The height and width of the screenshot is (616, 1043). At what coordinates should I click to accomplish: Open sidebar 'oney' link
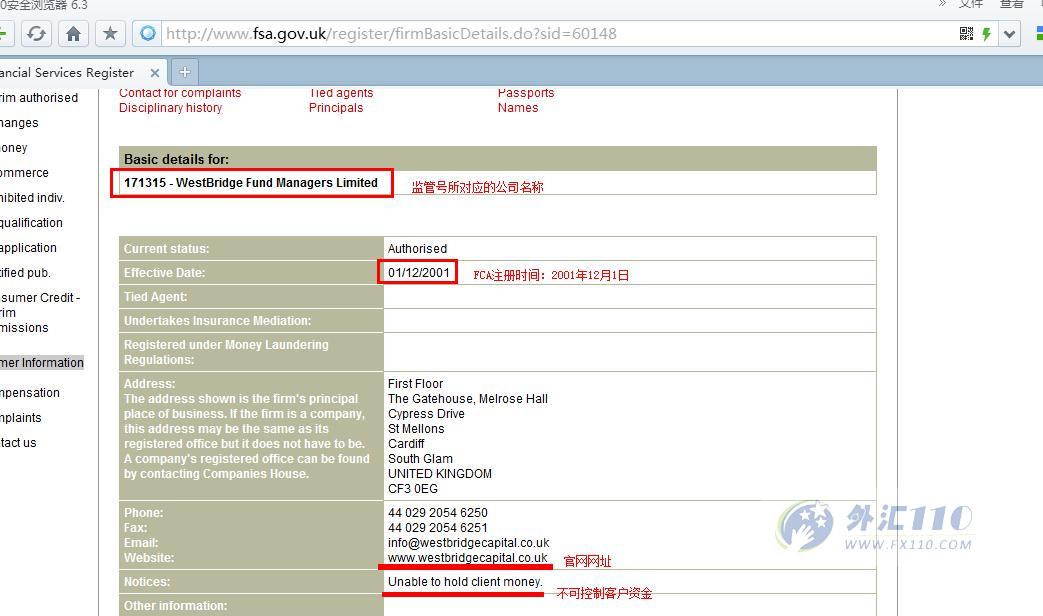click(13, 148)
